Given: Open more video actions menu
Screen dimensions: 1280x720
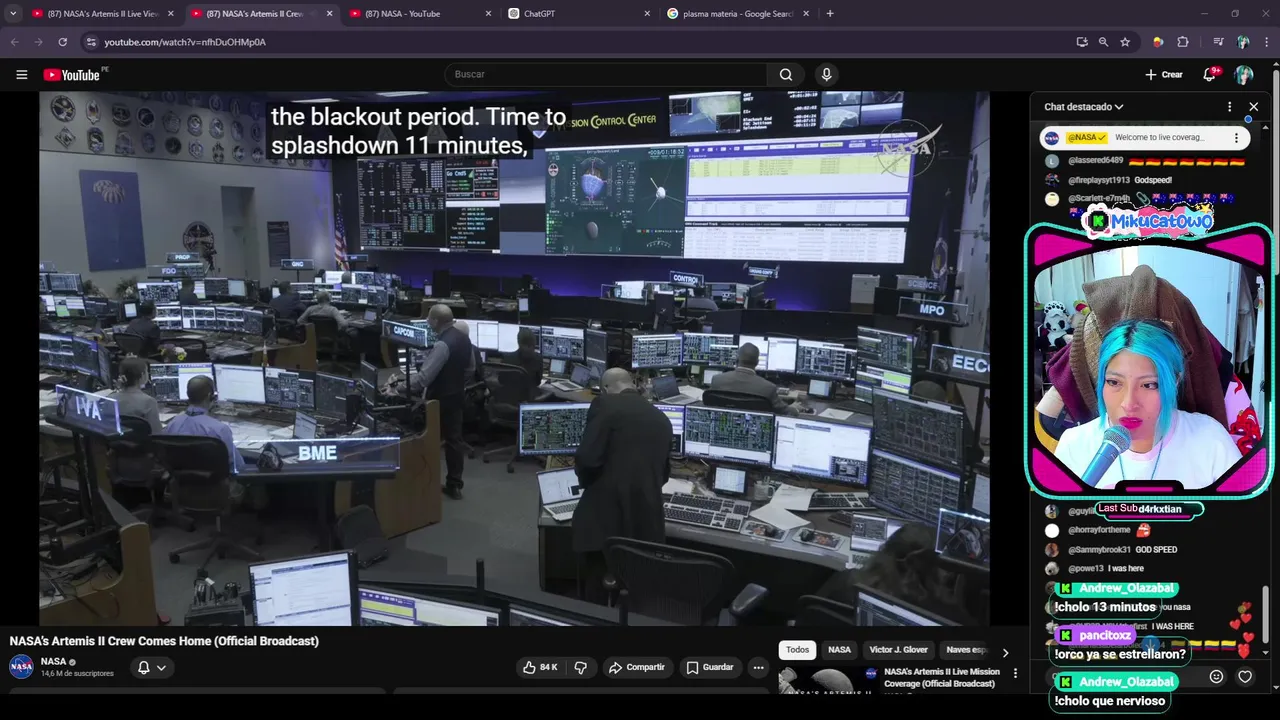Looking at the screenshot, I should (x=759, y=667).
